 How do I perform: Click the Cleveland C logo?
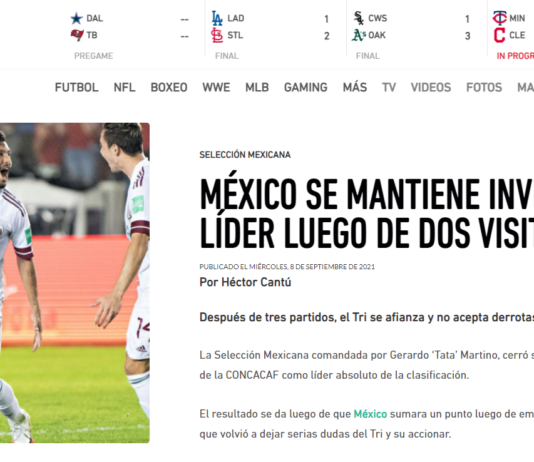(499, 35)
